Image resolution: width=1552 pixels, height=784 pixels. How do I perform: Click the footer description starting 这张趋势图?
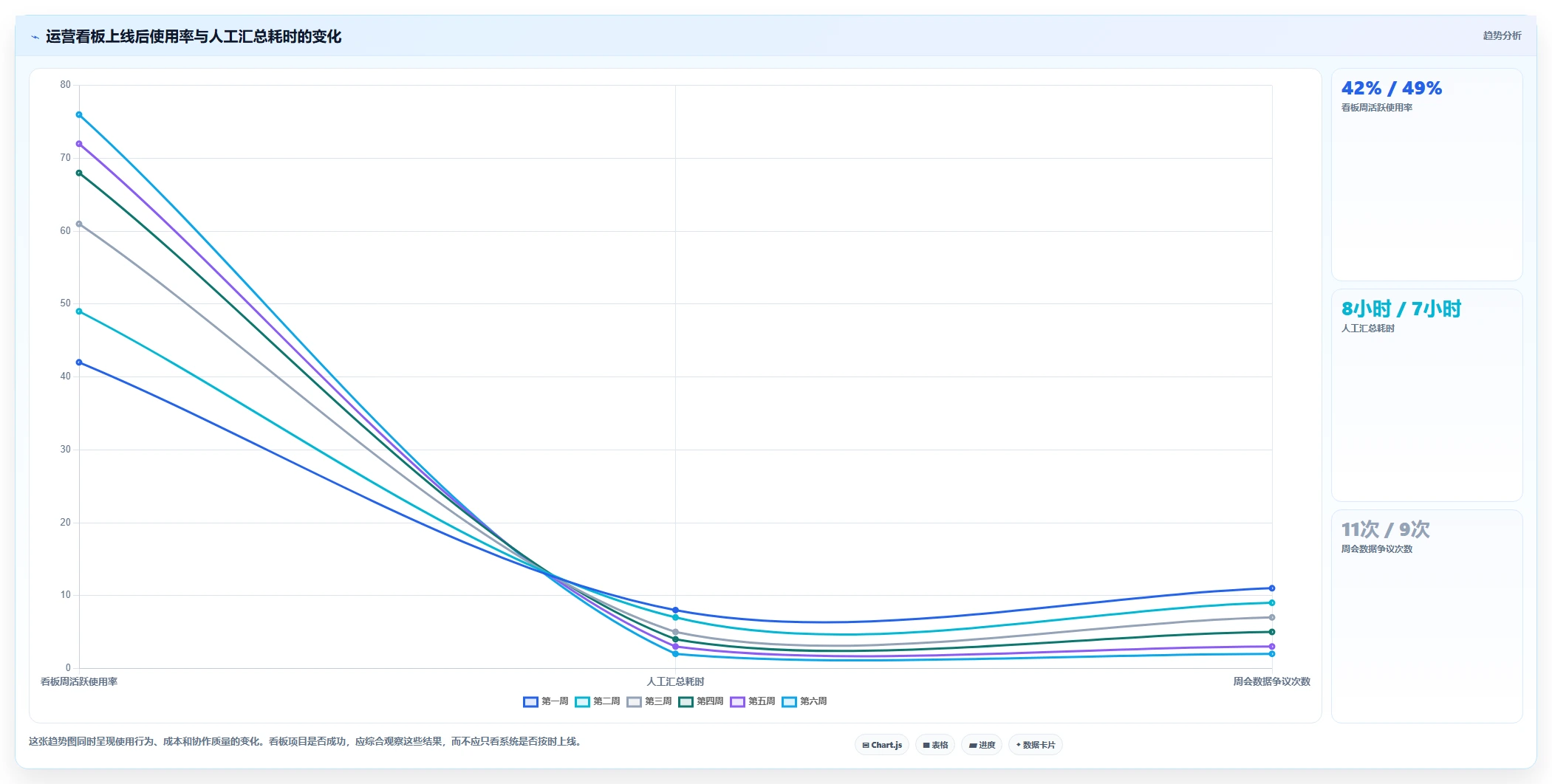(x=307, y=741)
